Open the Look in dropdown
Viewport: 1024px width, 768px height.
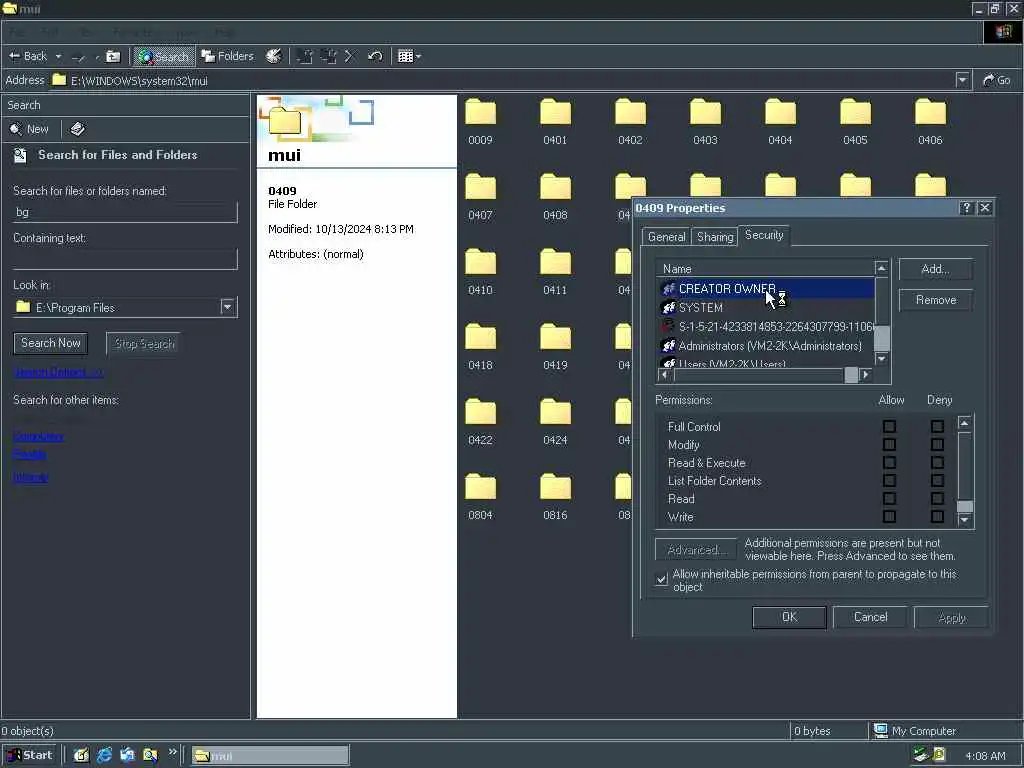(x=227, y=307)
